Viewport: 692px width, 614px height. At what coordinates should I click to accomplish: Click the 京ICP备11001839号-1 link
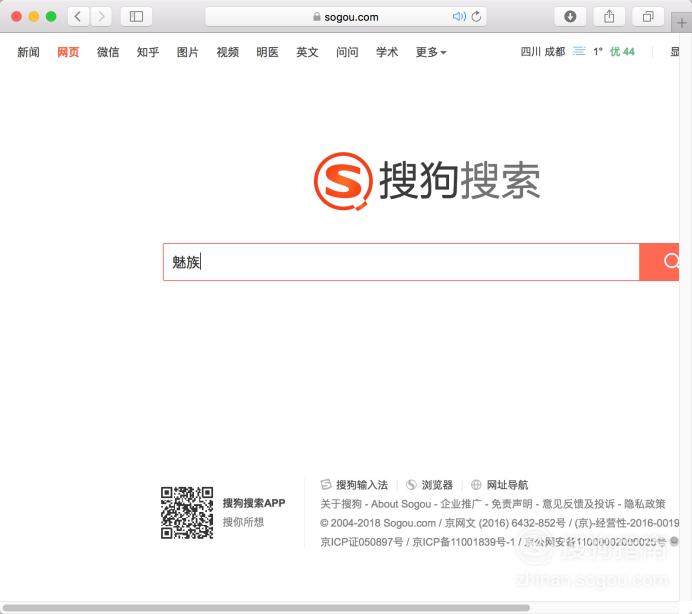tap(463, 542)
